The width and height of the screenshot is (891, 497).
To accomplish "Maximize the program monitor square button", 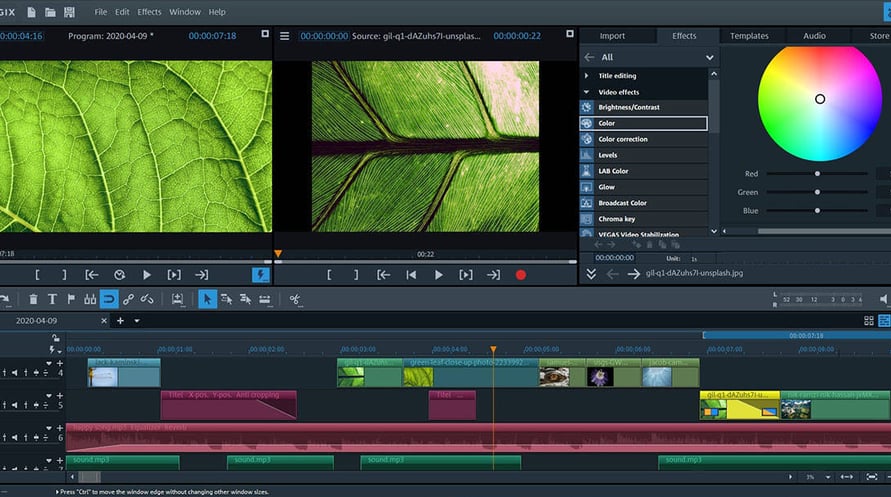I will [265, 34].
